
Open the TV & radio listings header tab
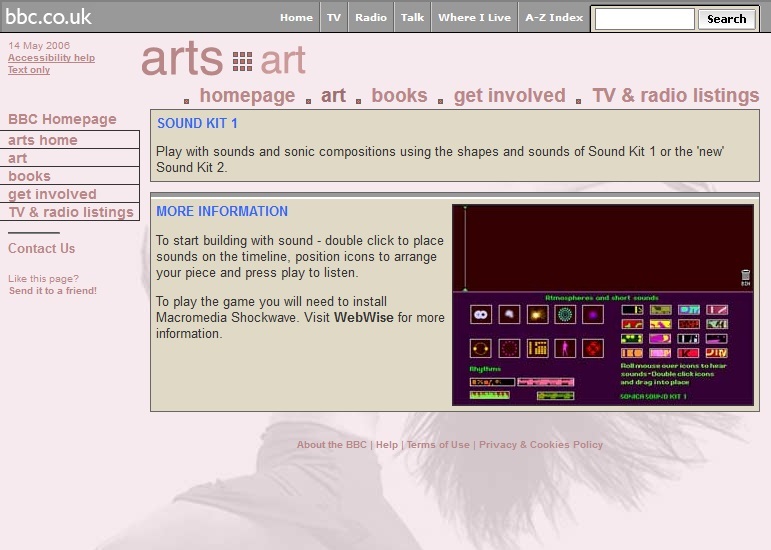(x=675, y=96)
